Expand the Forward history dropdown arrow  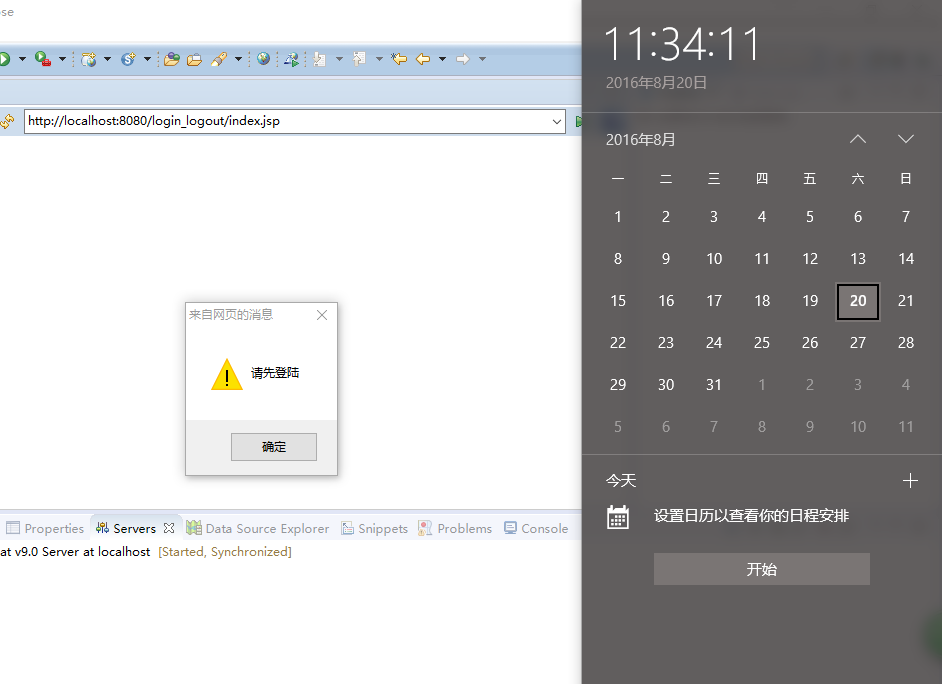tap(482, 59)
